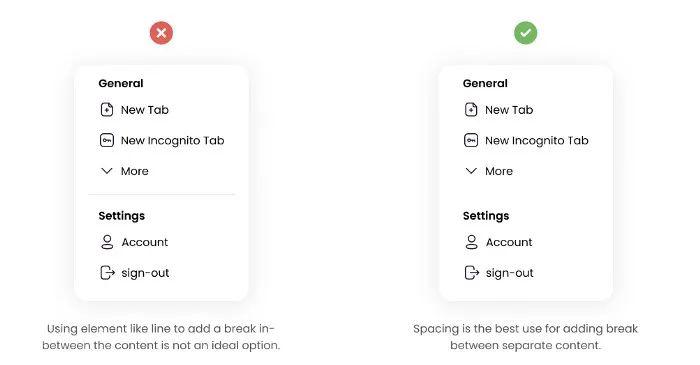Click the sign-out arrow icon in left menu
The height and width of the screenshot is (365, 700).
107,273
